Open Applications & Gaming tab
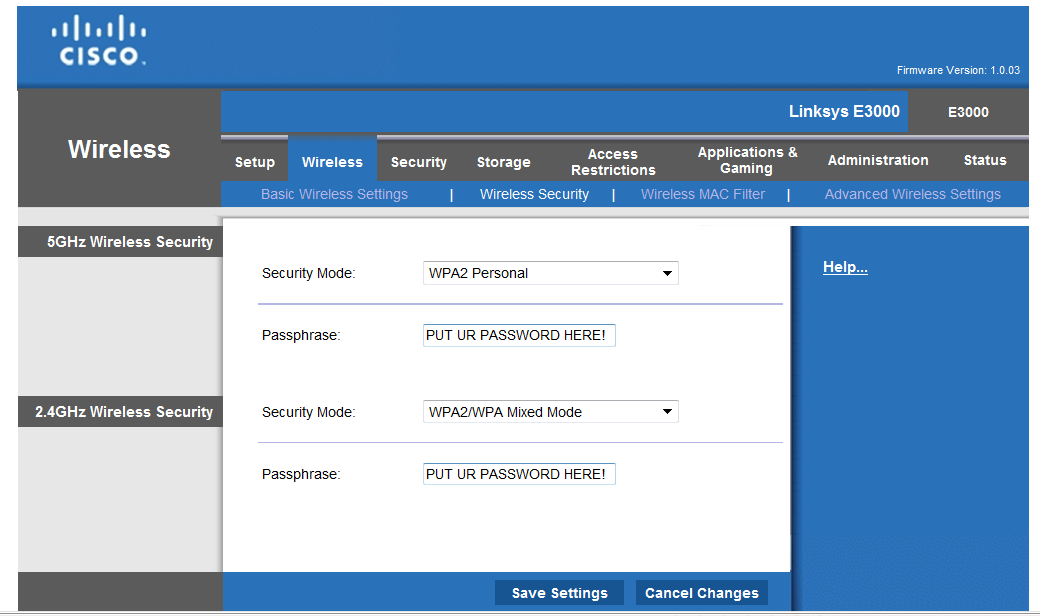 point(747,160)
